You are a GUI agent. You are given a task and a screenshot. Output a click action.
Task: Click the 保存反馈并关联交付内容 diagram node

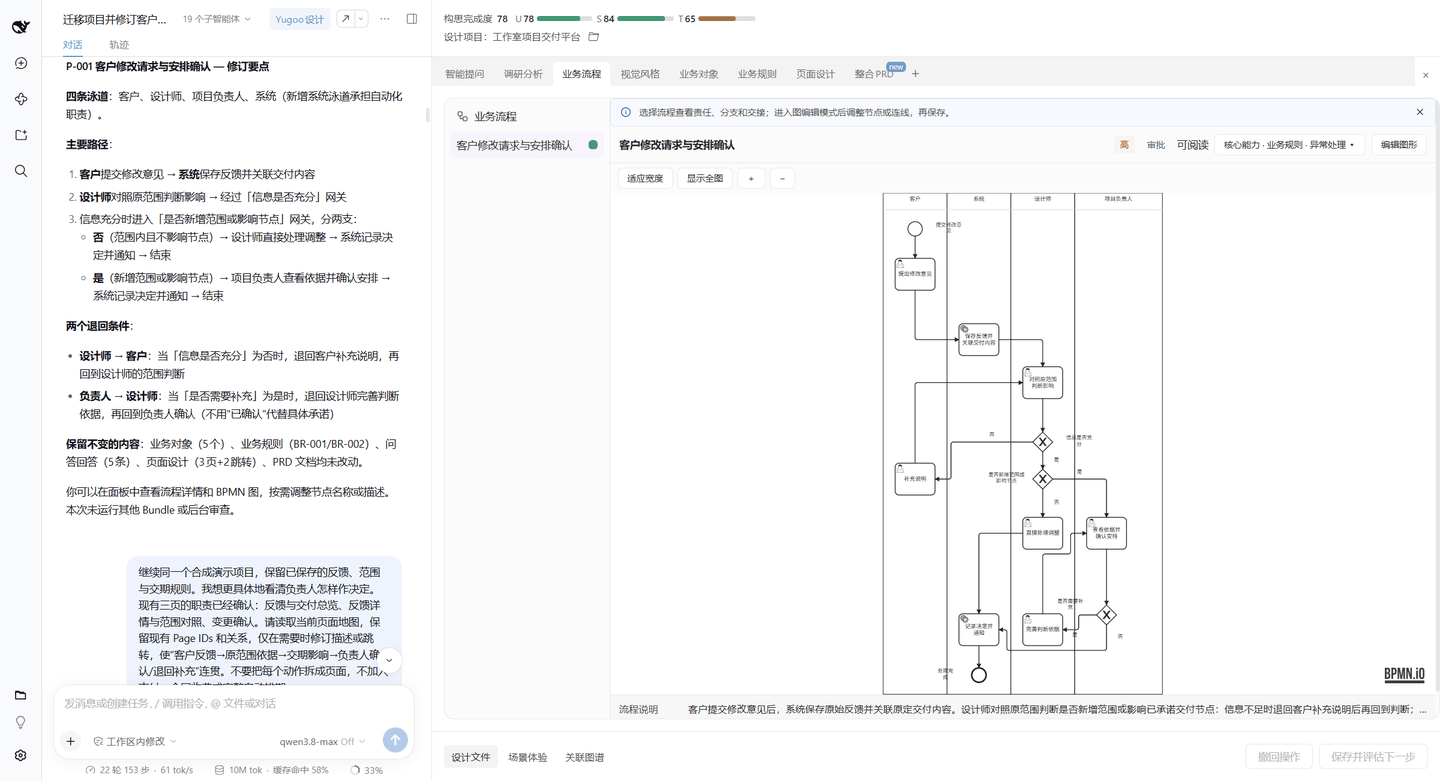[979, 339]
